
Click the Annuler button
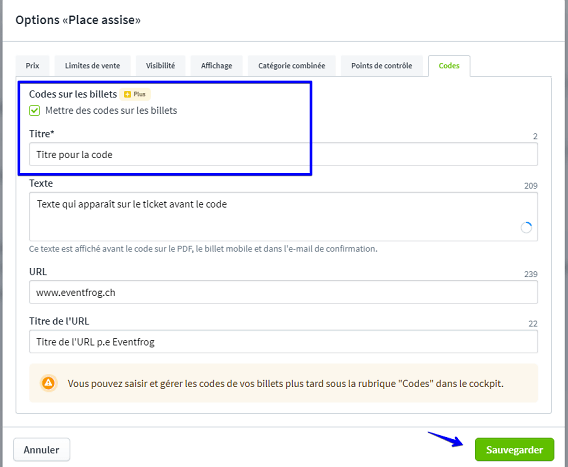[x=42, y=450]
